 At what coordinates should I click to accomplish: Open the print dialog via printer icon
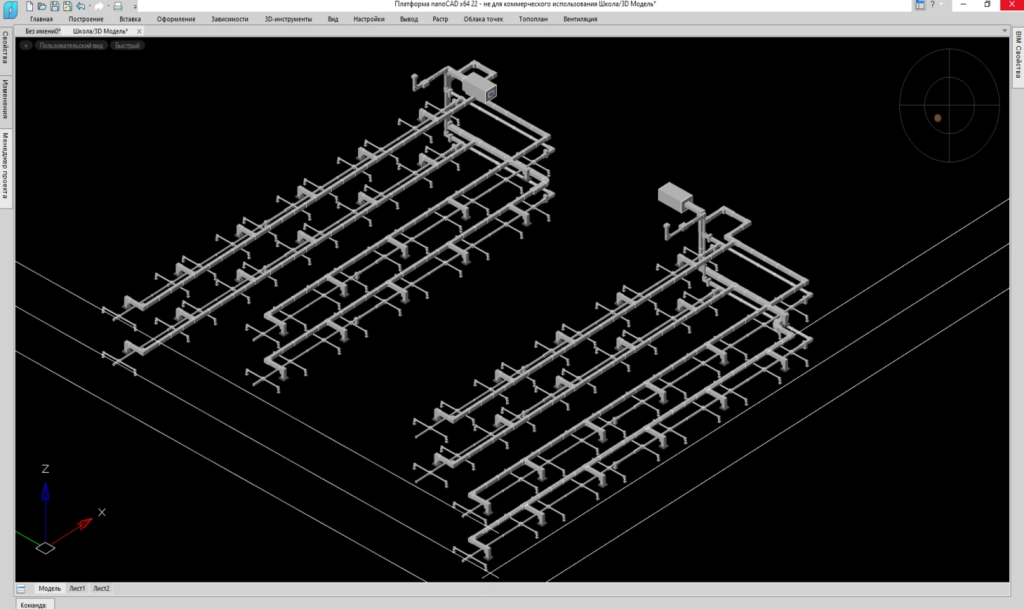(x=118, y=7)
